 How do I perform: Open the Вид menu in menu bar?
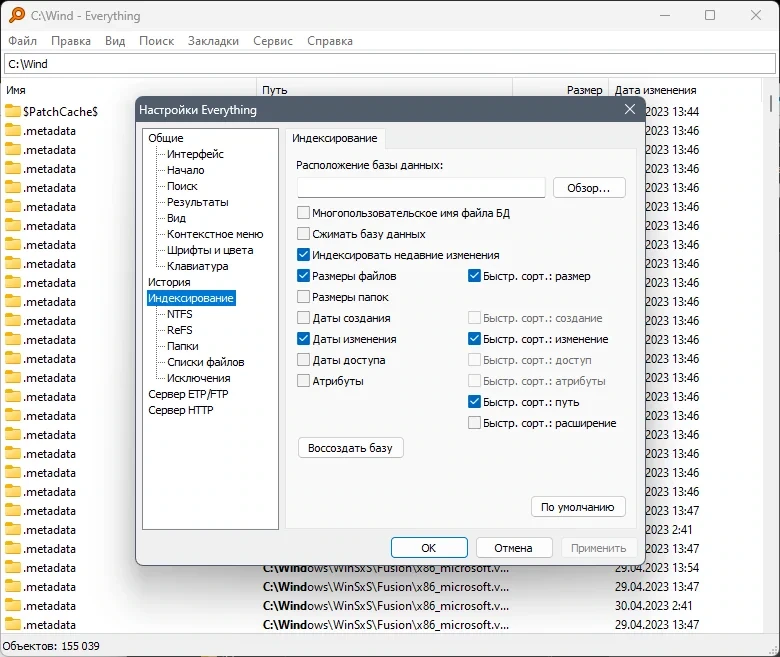pos(115,41)
